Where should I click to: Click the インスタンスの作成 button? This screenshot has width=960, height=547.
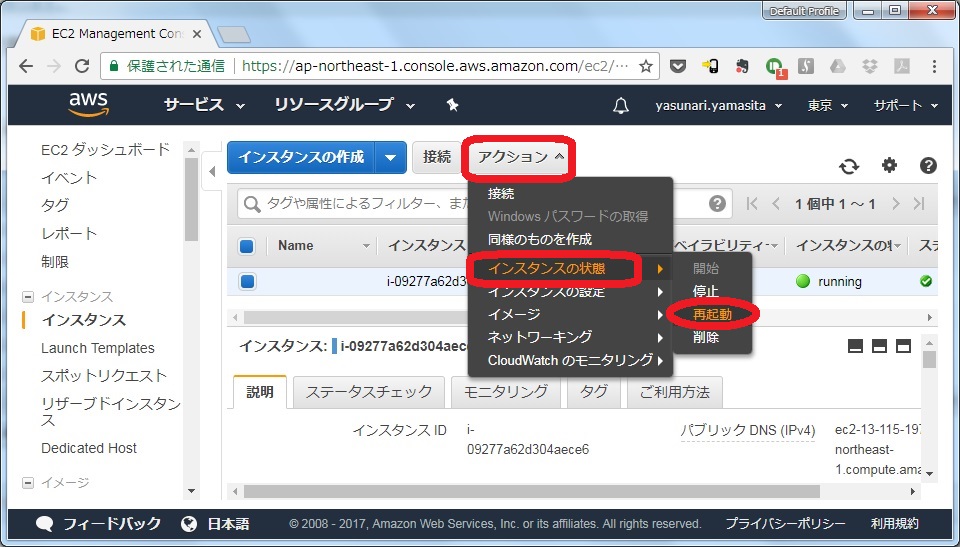click(301, 157)
